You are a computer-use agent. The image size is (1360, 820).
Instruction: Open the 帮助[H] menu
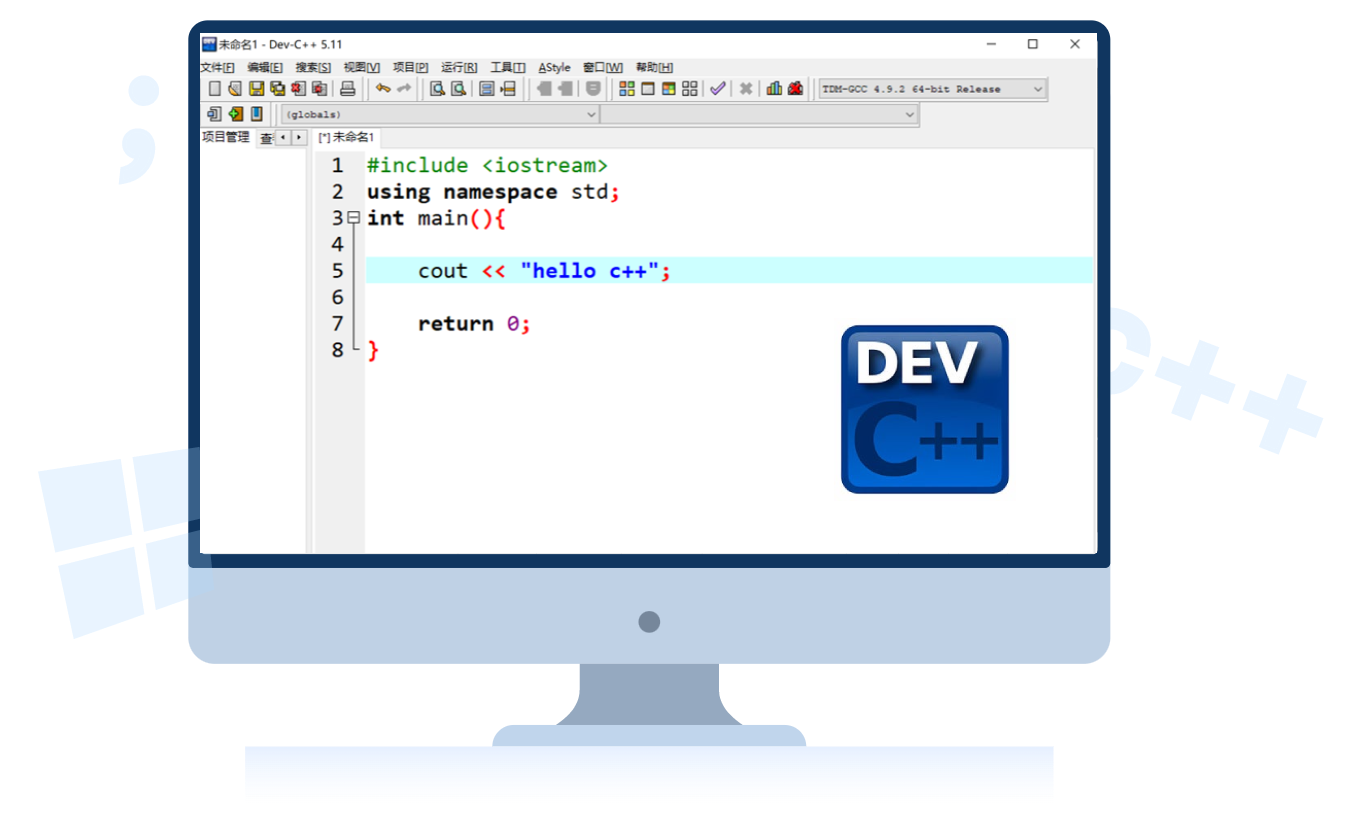click(x=654, y=68)
